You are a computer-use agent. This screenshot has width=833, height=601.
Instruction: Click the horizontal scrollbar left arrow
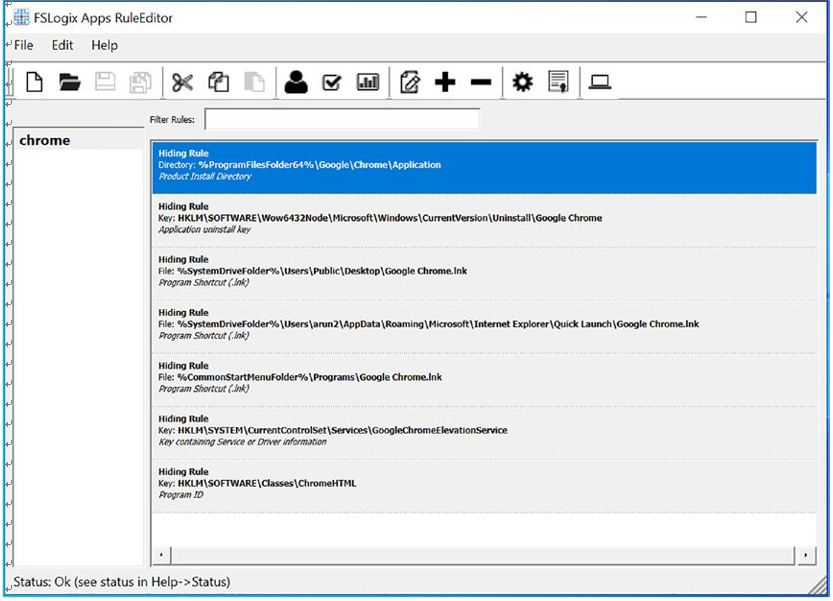point(162,555)
